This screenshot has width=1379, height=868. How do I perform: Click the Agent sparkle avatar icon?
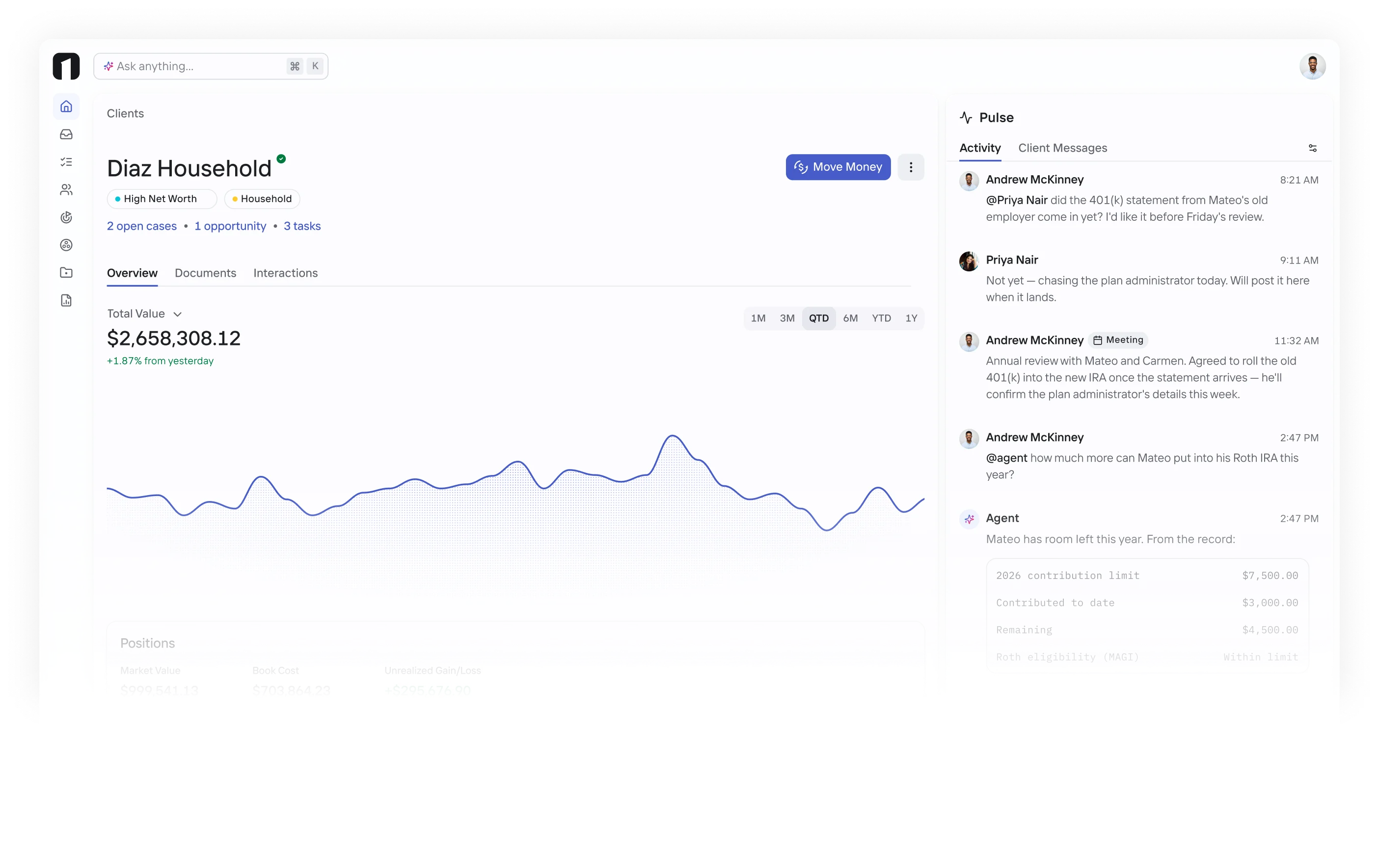point(969,519)
